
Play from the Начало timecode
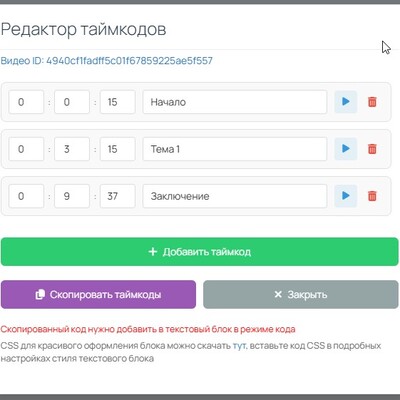(x=346, y=102)
